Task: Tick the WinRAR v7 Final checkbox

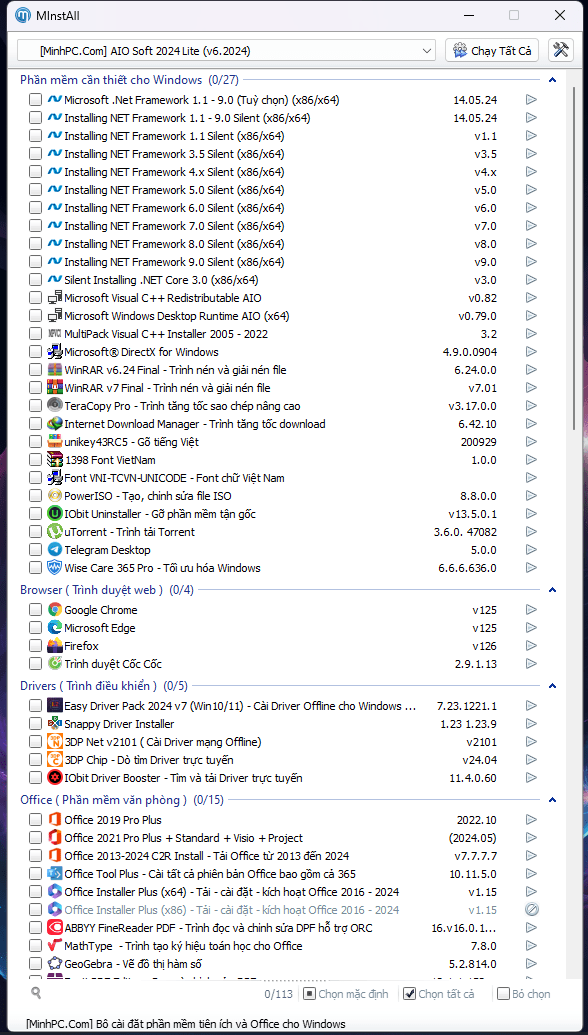Action: pos(35,387)
